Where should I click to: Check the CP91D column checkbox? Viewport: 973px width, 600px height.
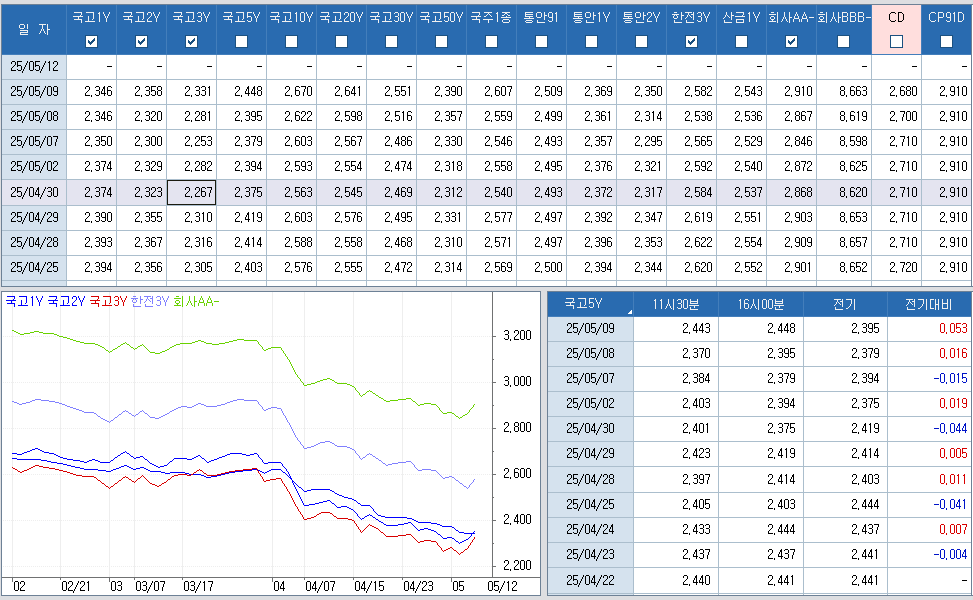[x=946, y=41]
